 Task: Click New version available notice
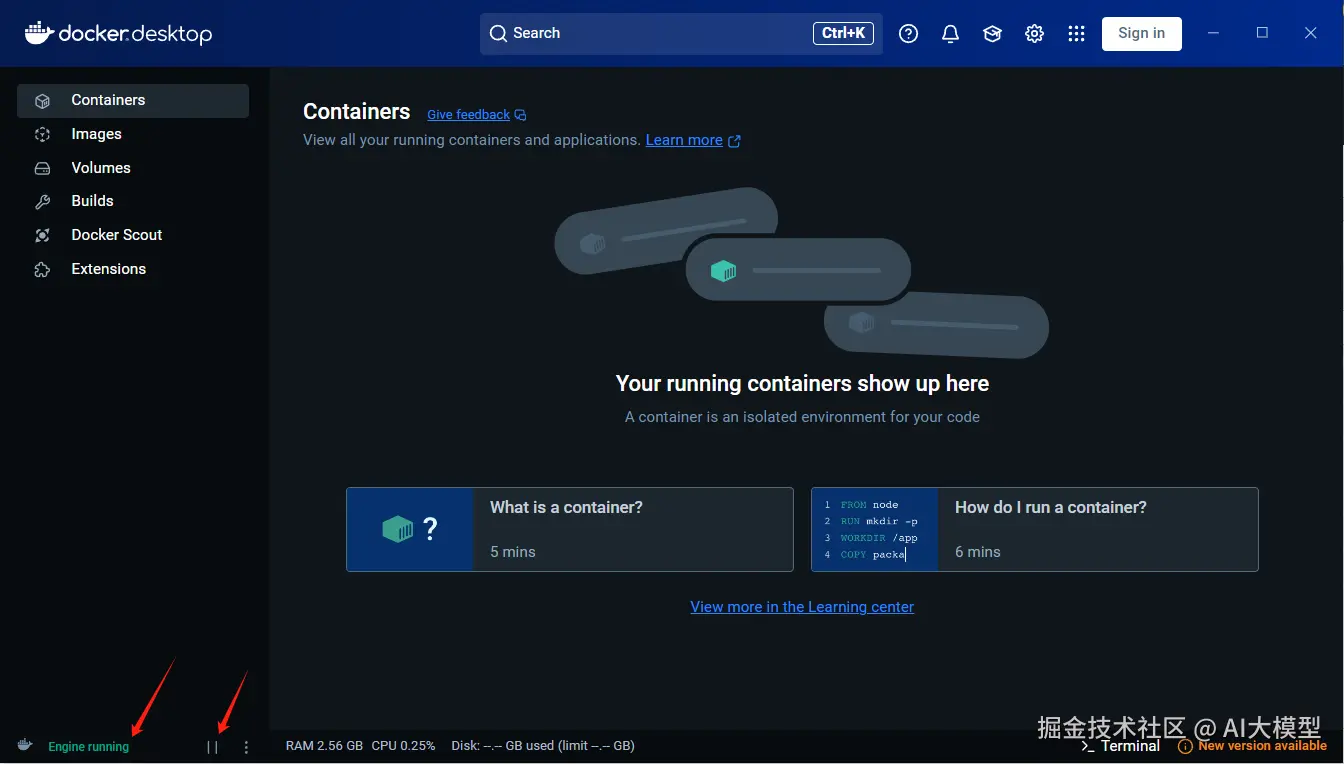1262,746
